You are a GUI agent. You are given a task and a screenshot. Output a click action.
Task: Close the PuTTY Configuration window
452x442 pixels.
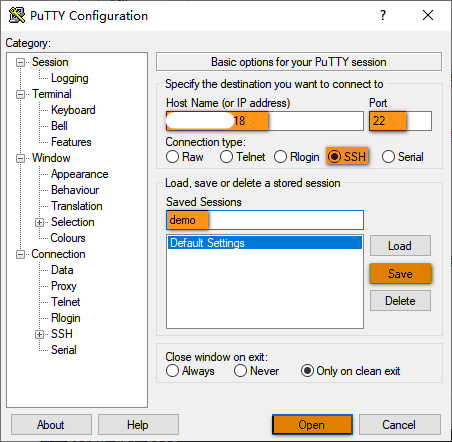[x=428, y=15]
